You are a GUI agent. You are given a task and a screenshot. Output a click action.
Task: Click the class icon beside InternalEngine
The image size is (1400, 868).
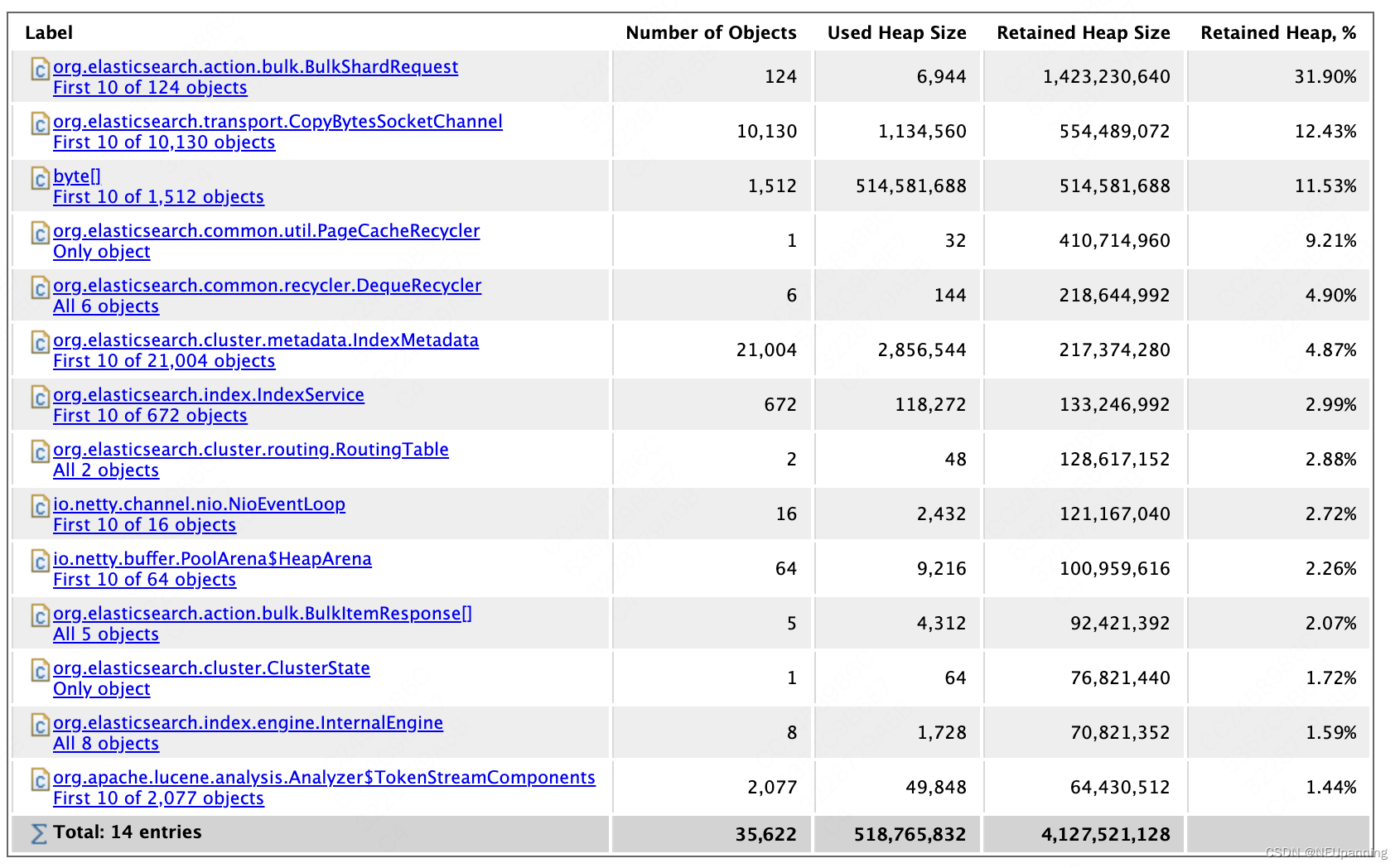[40, 725]
